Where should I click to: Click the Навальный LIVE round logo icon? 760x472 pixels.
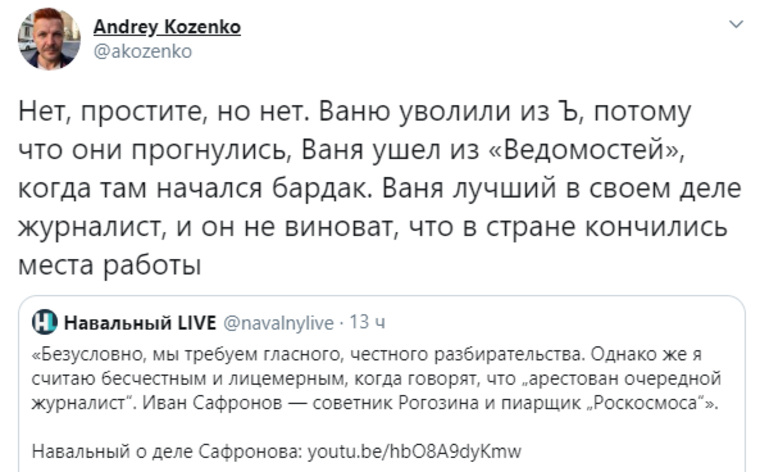[x=45, y=322]
